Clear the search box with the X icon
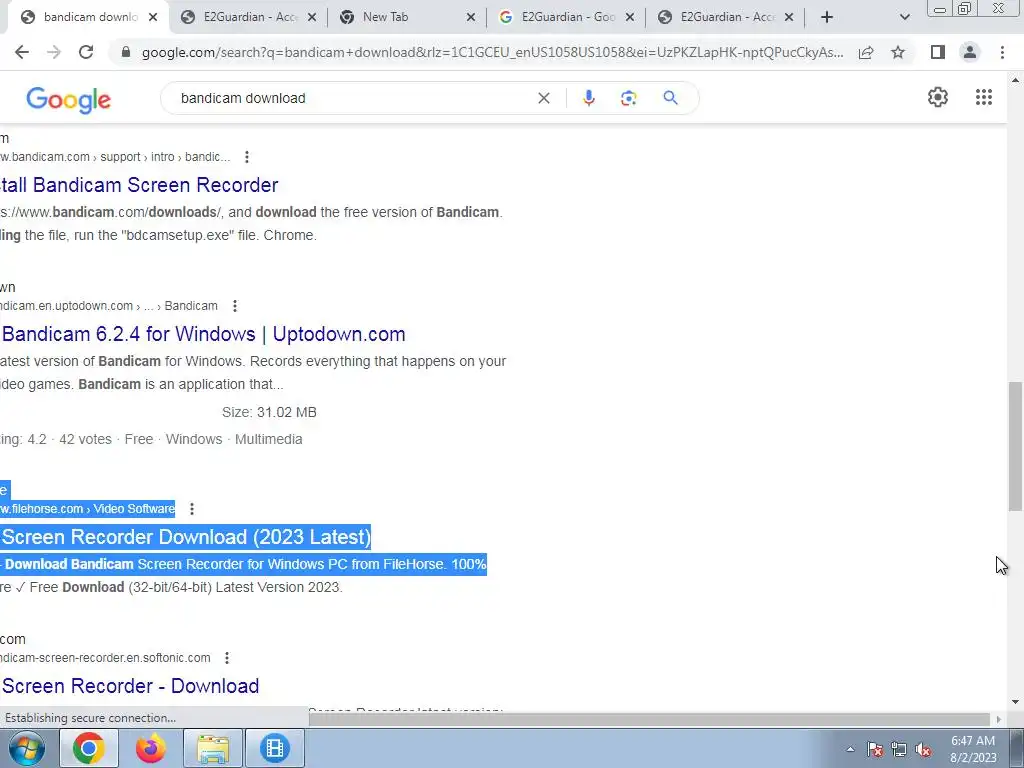 tap(543, 98)
